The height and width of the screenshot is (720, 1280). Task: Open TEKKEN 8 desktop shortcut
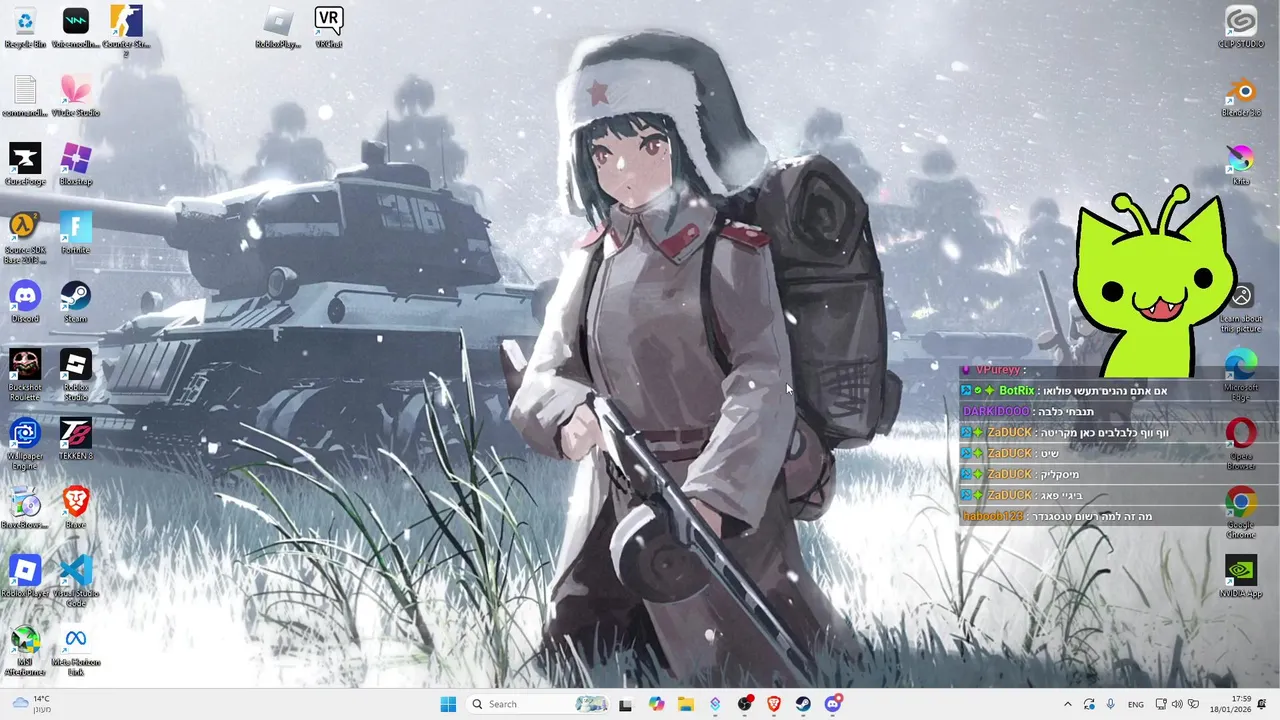point(75,439)
